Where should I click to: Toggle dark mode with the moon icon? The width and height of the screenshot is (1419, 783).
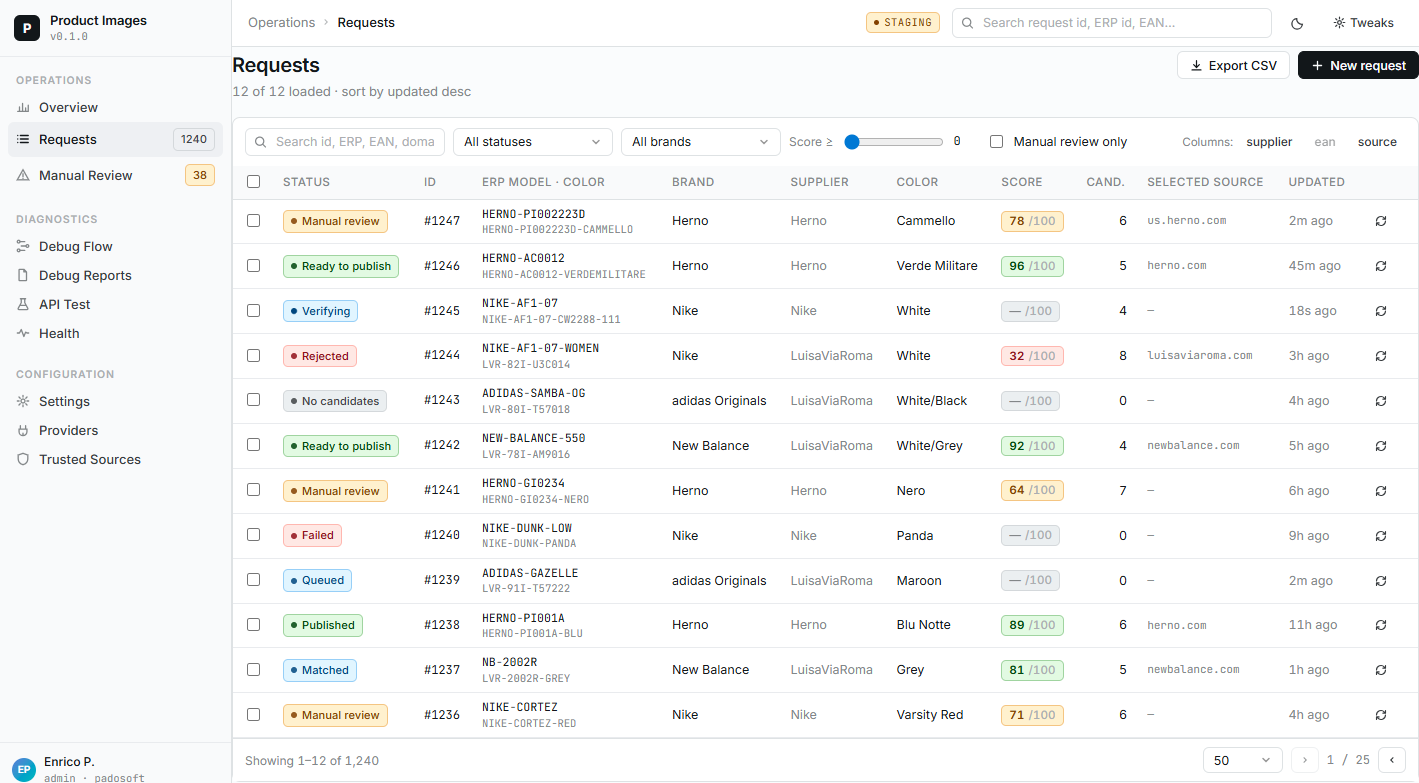[x=1298, y=23]
